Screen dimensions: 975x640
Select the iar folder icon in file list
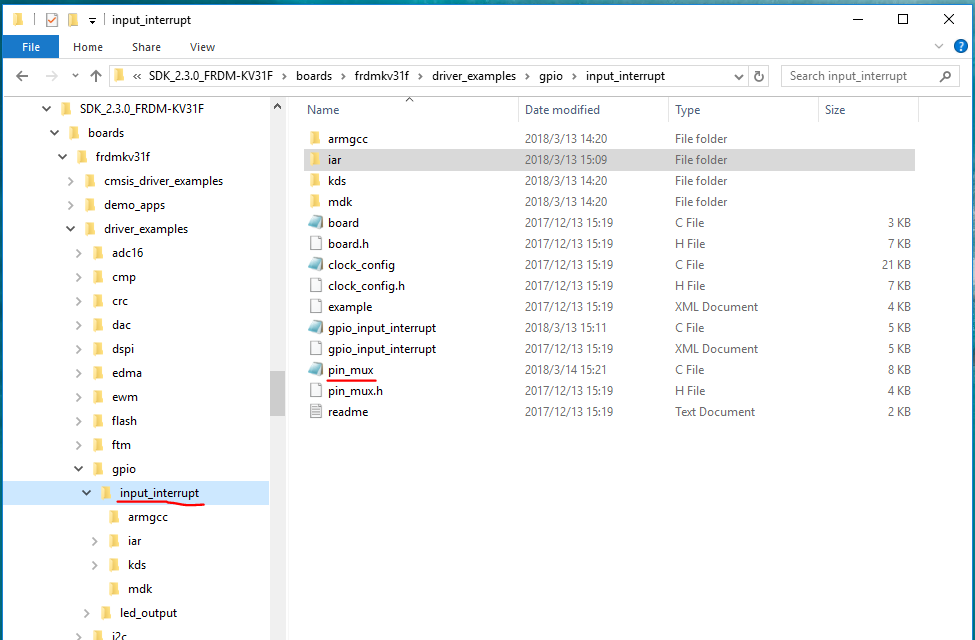click(315, 159)
